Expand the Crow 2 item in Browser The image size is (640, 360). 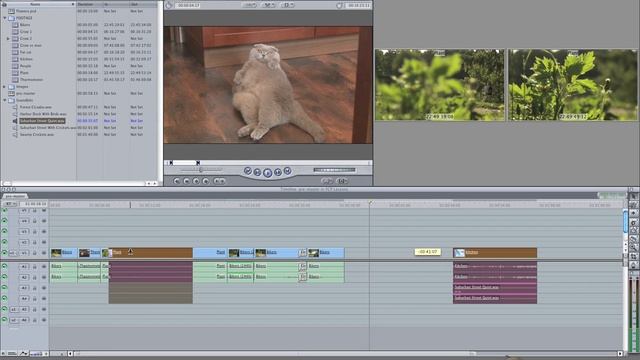(x=8, y=38)
